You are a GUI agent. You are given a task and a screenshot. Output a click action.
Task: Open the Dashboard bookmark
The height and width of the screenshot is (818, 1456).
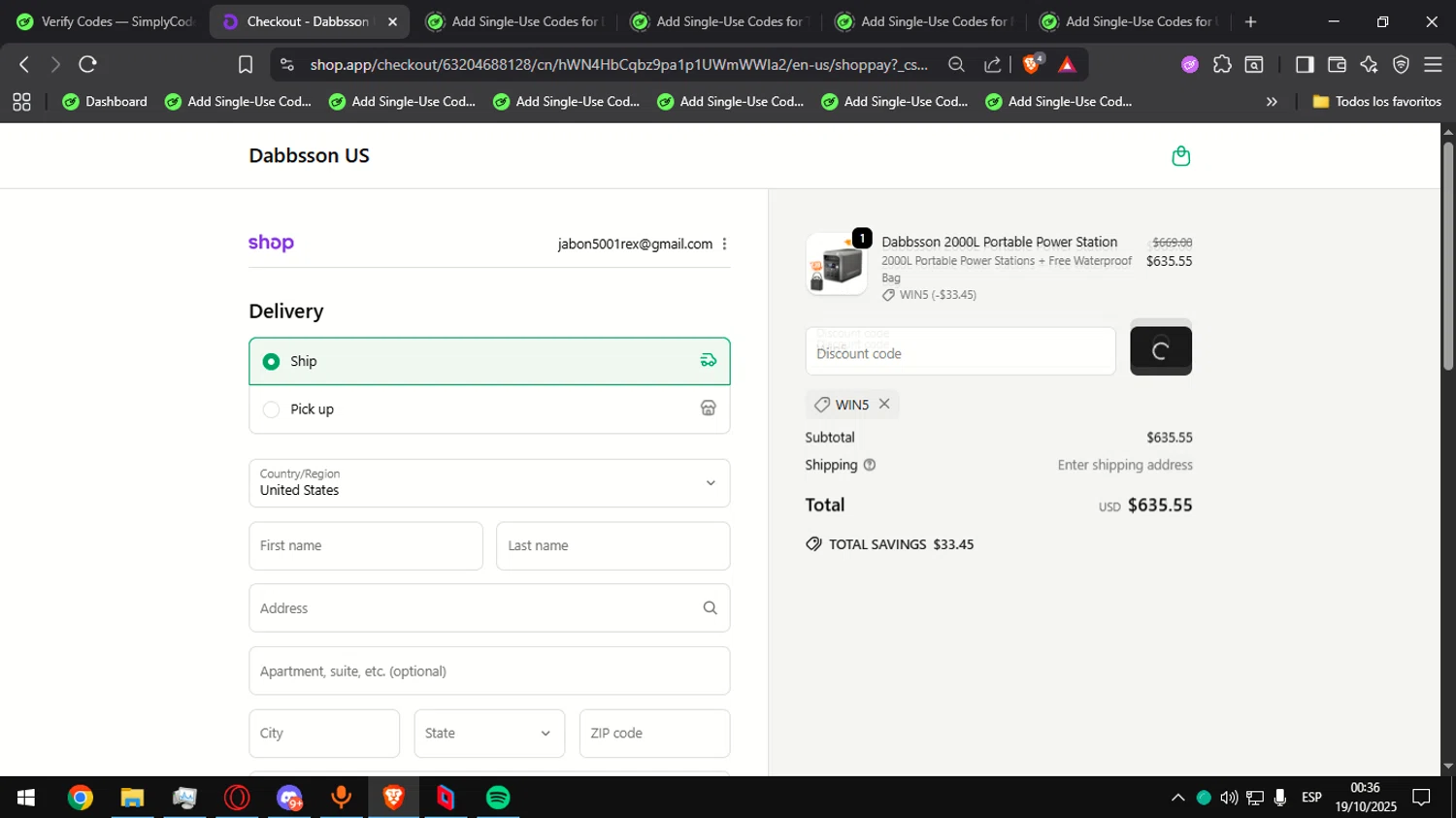[105, 102]
